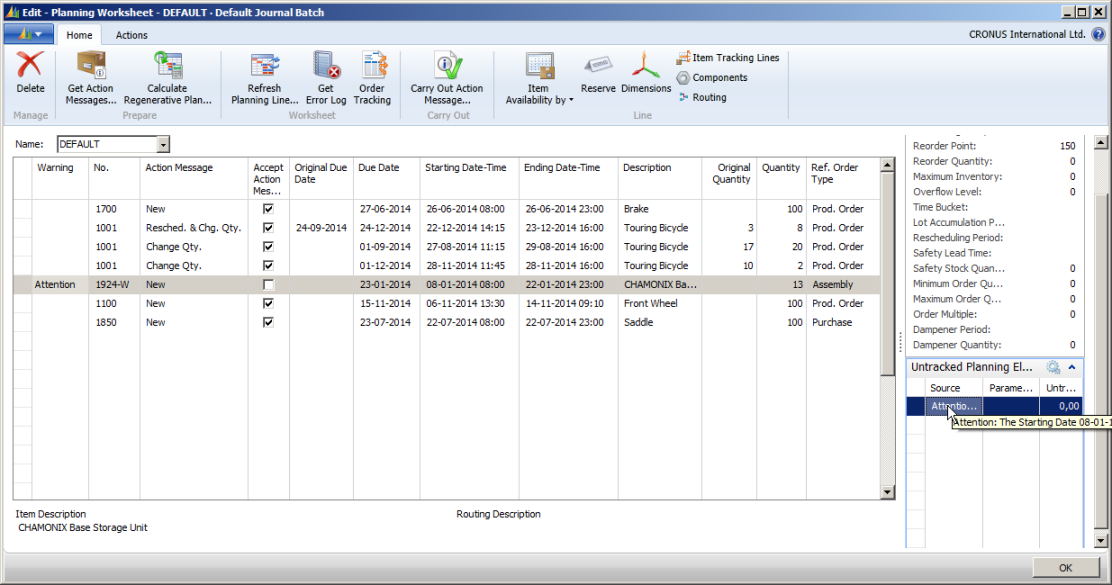Click the Quantity column header
1112x585 pixels.
tap(781, 168)
